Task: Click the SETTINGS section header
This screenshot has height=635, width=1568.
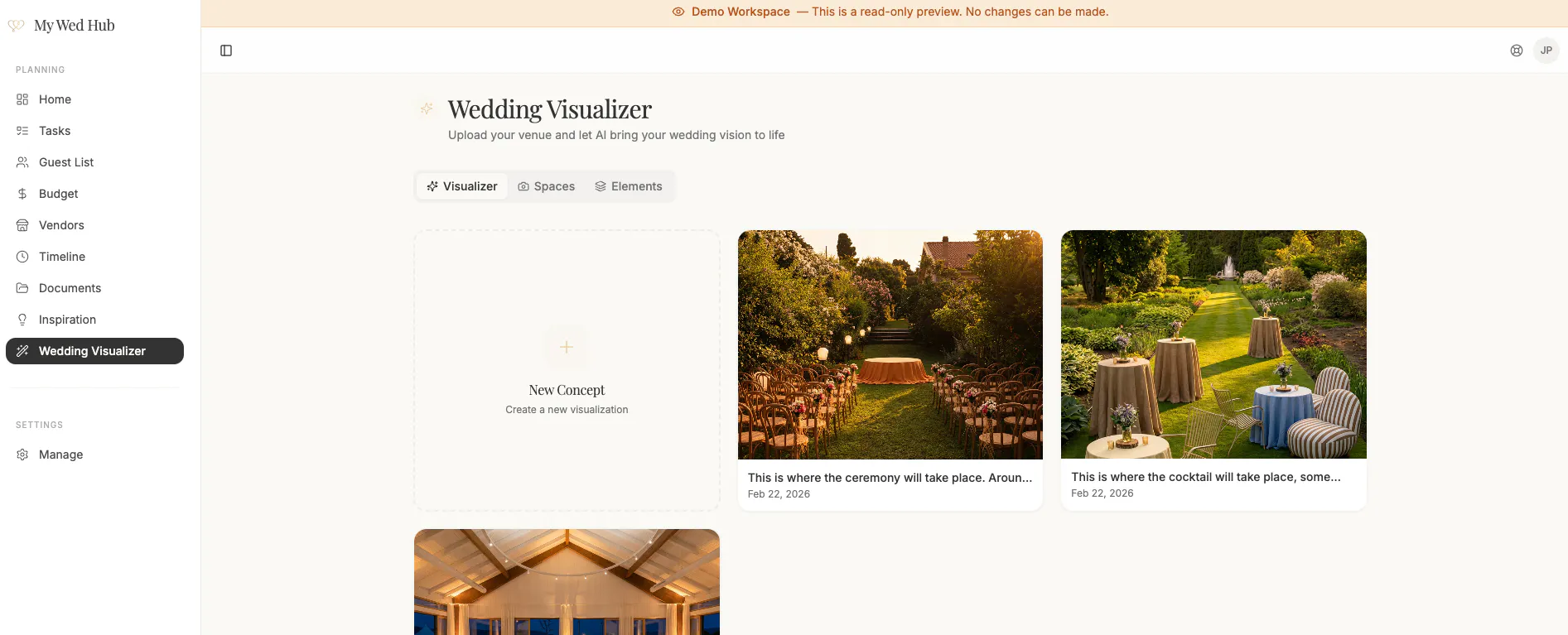Action: pos(39,426)
